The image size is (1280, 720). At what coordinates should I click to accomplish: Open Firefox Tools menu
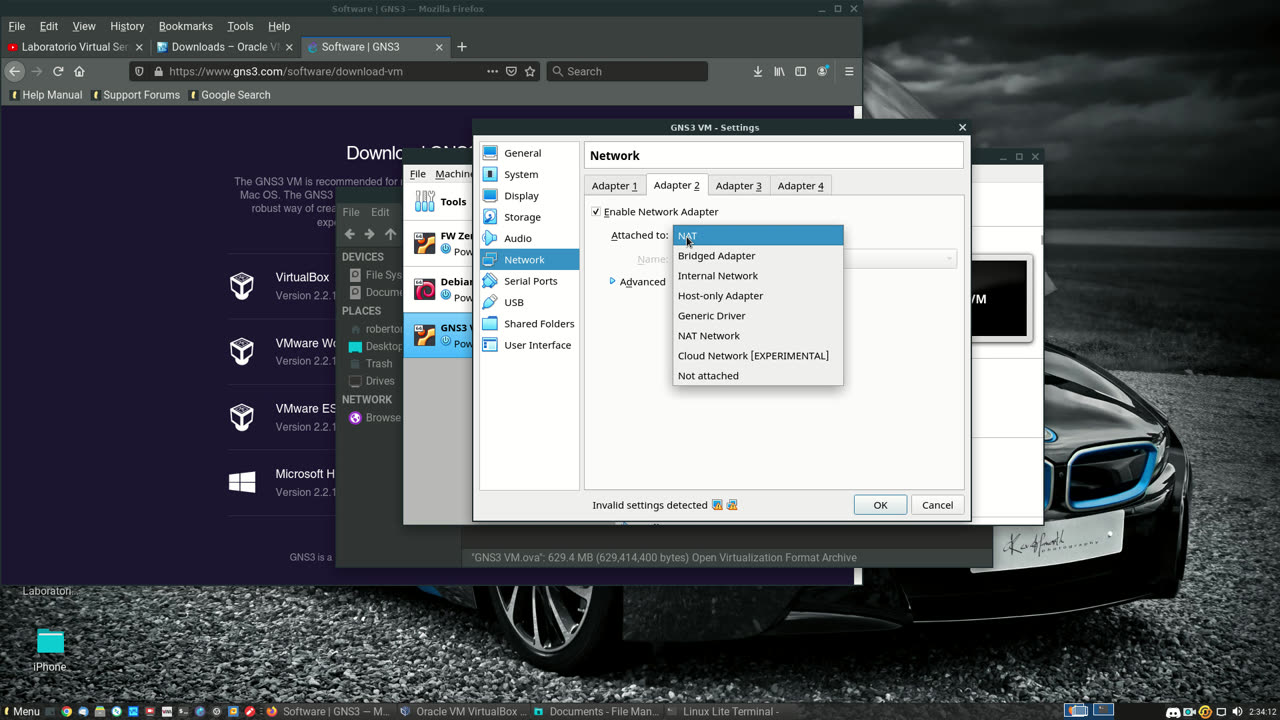[x=240, y=26]
